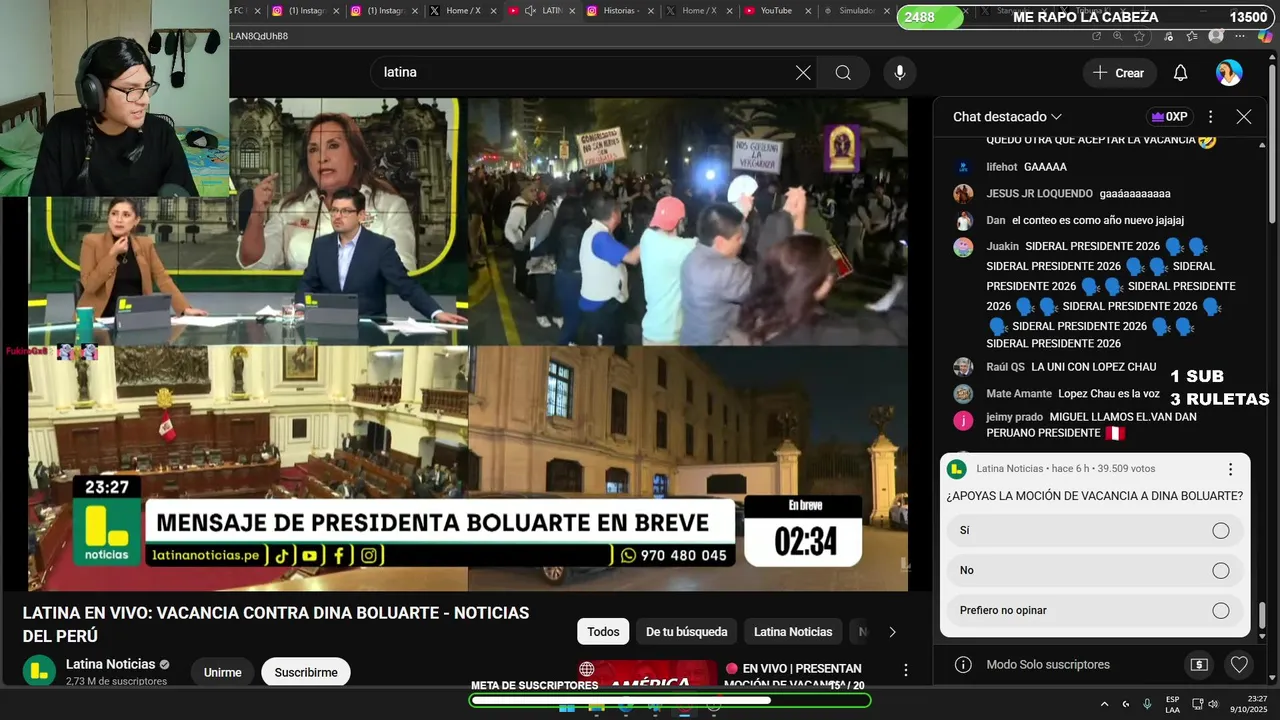Click the chat scrollbar thumb

pyautogui.click(x=1263, y=614)
